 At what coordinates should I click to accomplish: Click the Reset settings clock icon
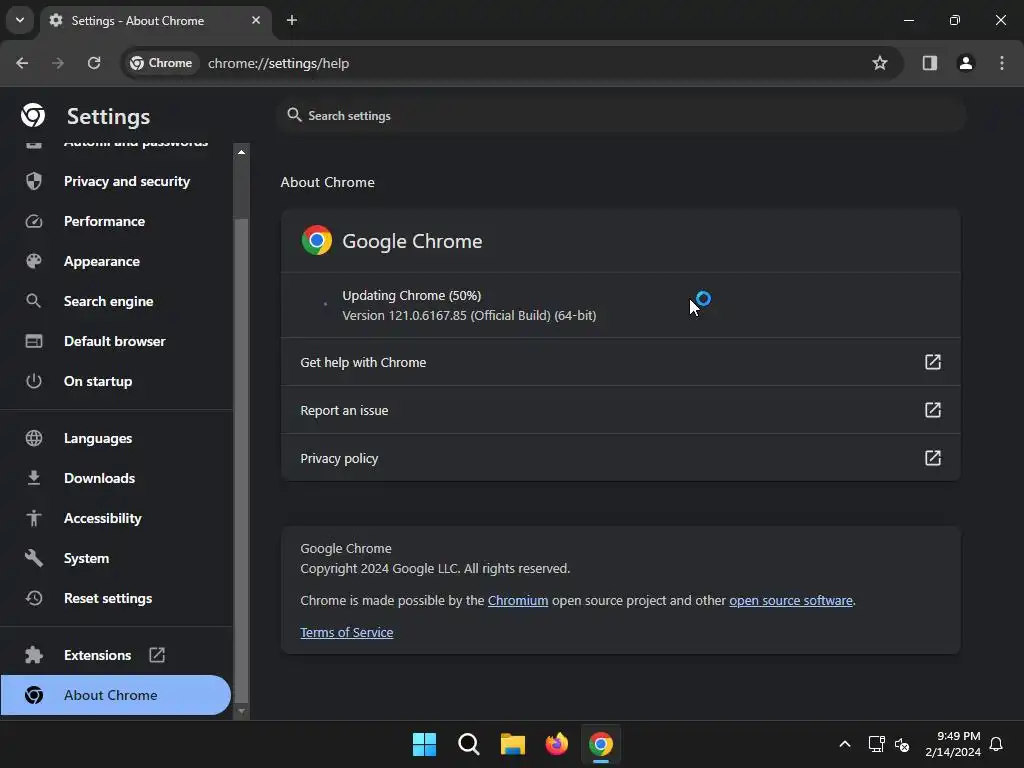(34, 598)
